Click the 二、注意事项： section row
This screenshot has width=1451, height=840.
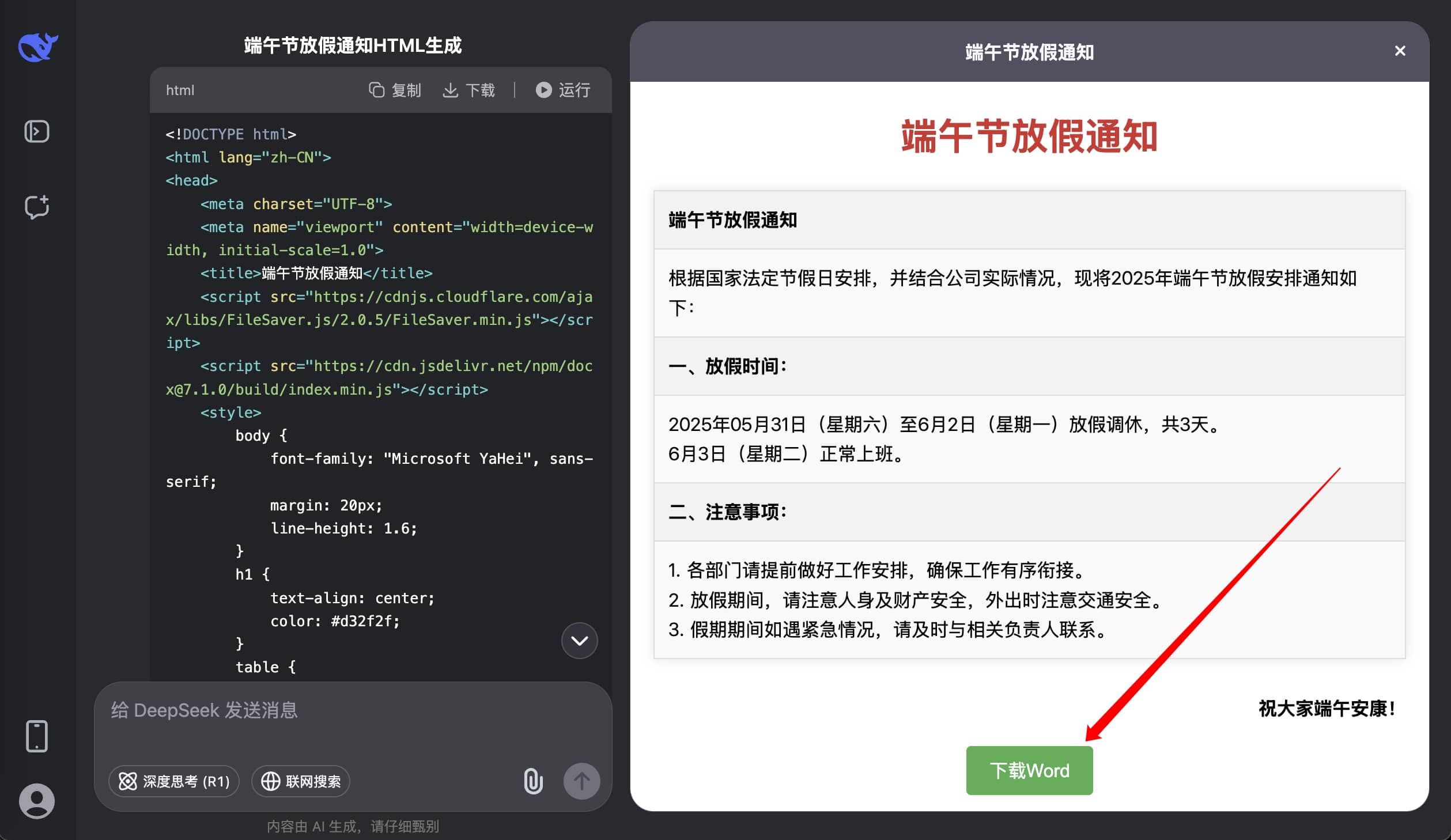1029,512
